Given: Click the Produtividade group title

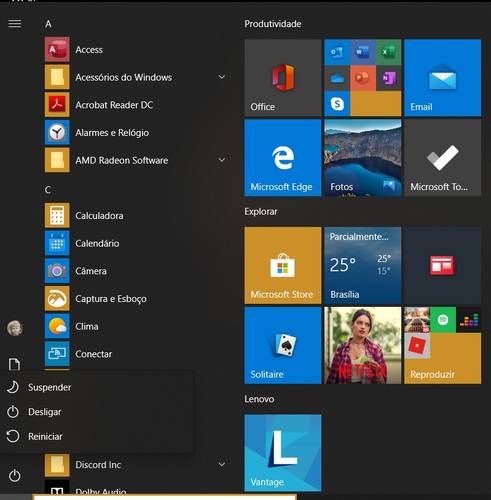Looking at the screenshot, I should tap(273, 24).
